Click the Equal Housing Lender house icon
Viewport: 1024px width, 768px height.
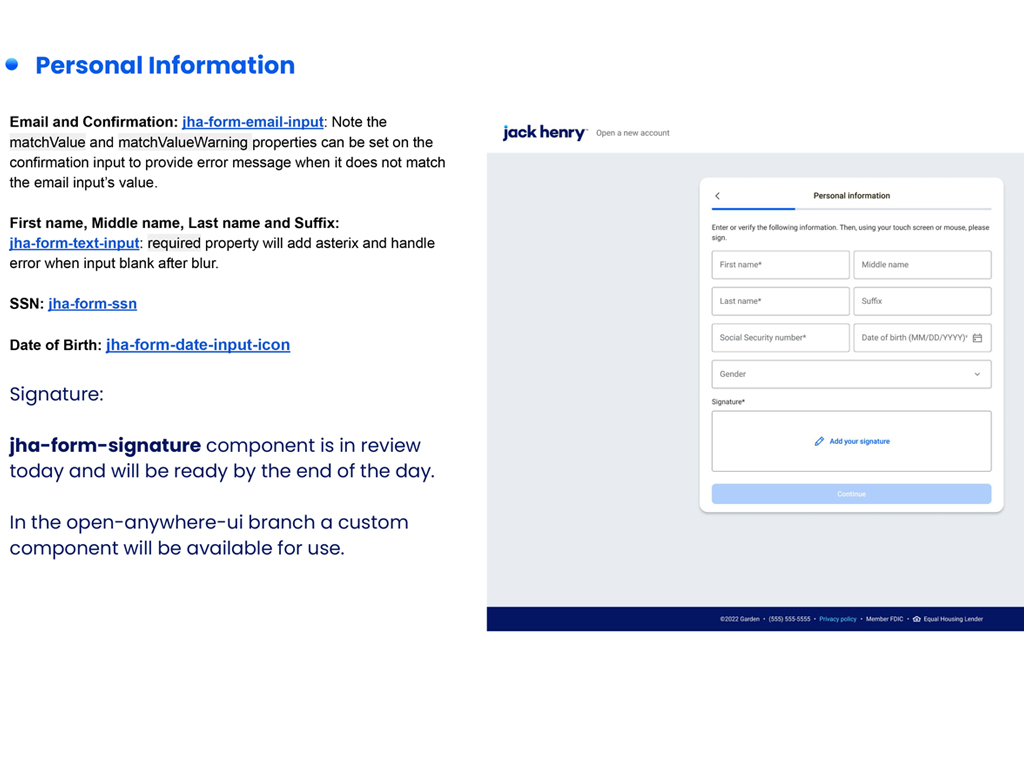(x=917, y=619)
